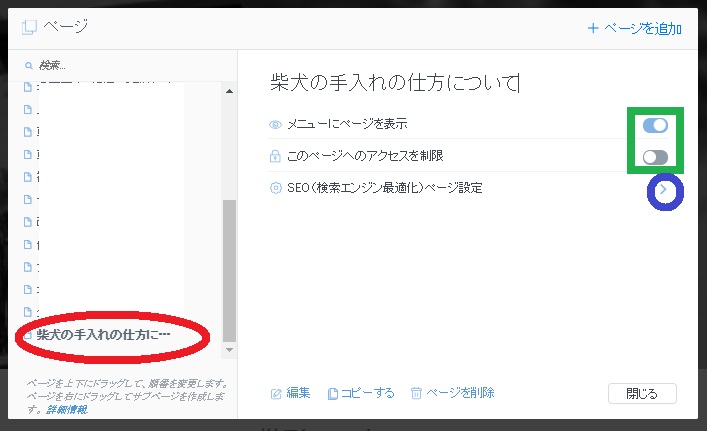Click the lock icon beside access restriction
707x431 pixels.
coord(275,156)
